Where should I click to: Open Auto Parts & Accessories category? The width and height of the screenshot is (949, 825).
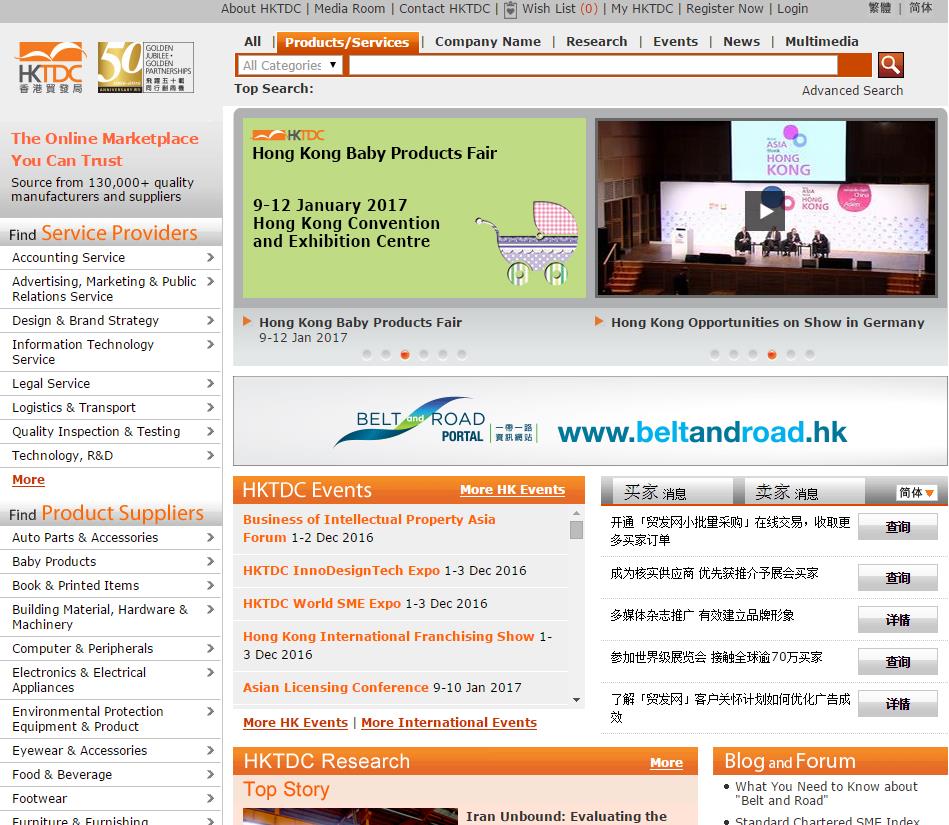pyautogui.click(x=85, y=537)
